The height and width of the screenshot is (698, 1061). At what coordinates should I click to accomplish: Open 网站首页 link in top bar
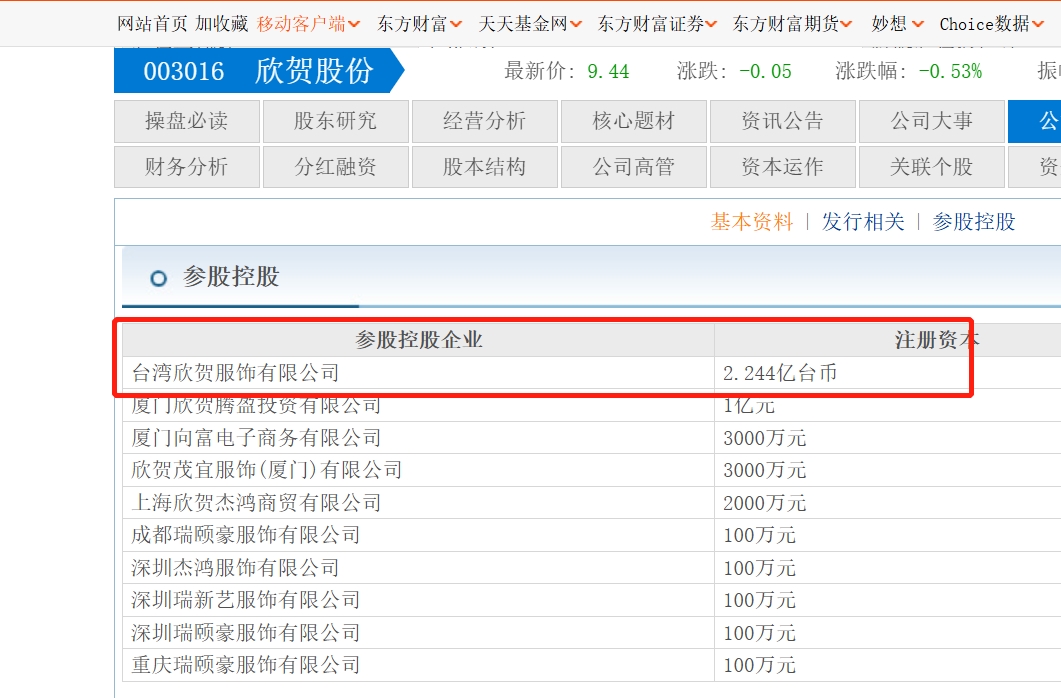(152, 24)
